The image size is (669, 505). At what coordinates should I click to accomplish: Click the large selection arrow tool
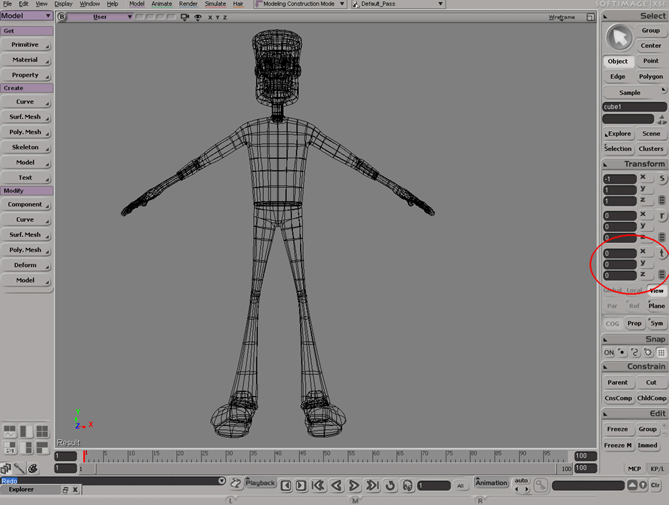(x=619, y=37)
